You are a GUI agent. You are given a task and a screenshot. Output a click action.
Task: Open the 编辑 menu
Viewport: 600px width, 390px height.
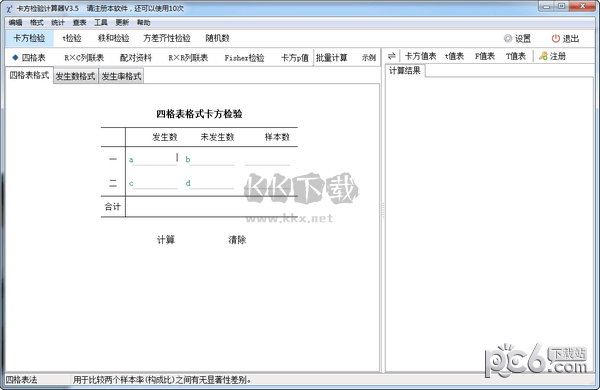(x=15, y=23)
